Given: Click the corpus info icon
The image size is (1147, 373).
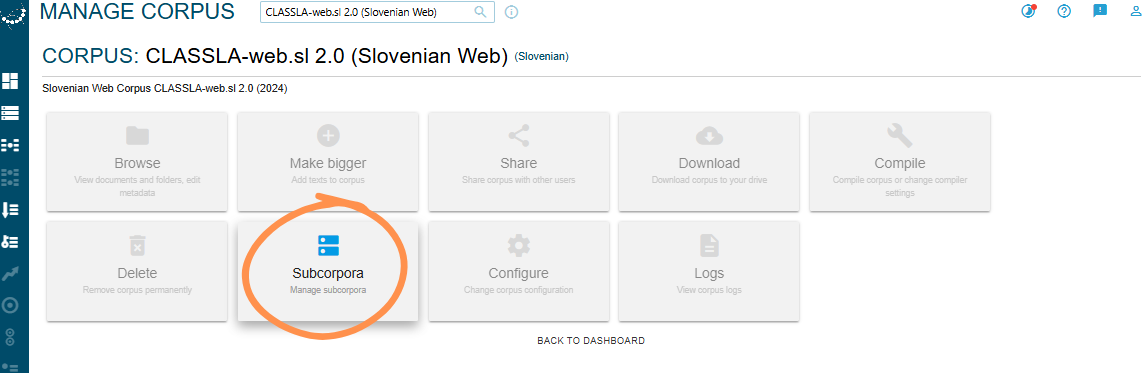Looking at the screenshot, I should 511,12.
